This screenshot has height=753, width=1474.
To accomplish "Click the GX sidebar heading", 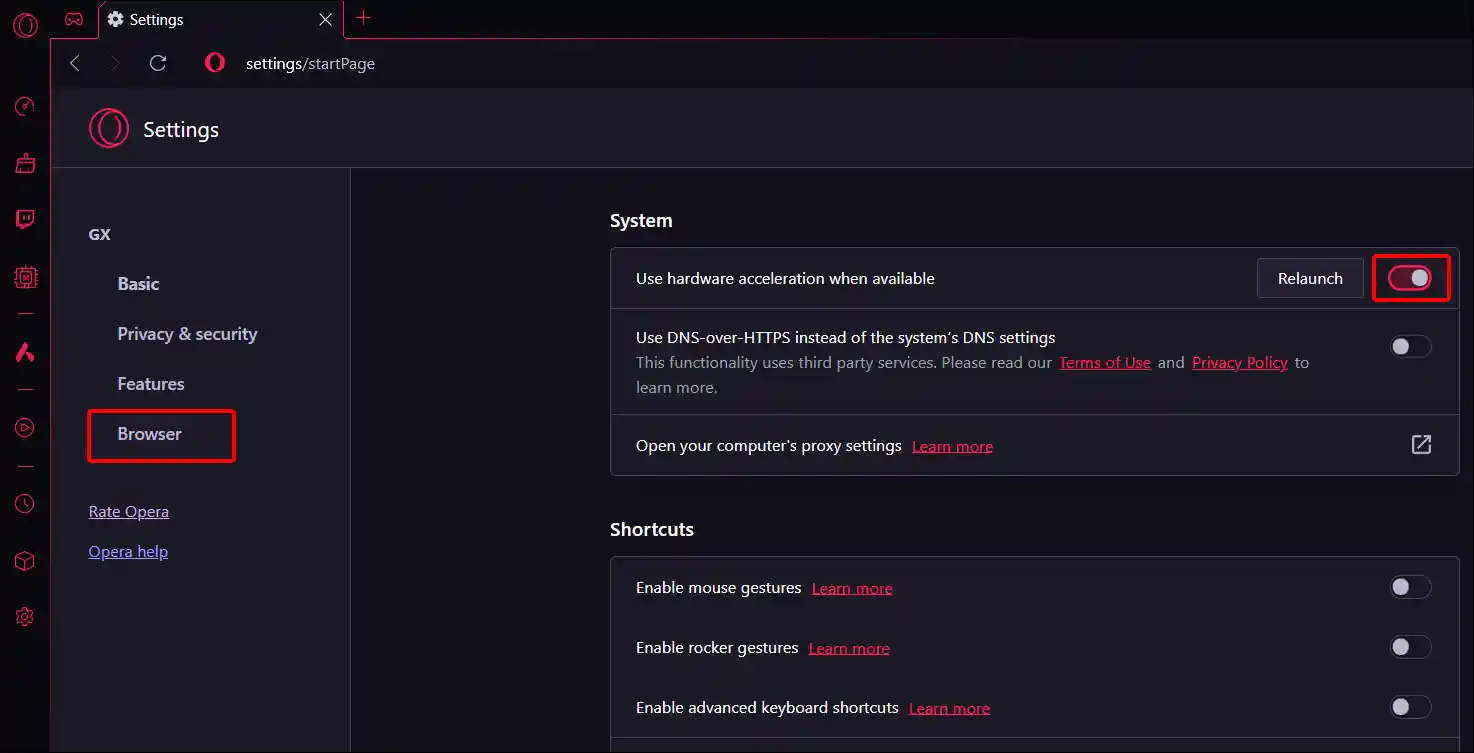I will (x=100, y=235).
